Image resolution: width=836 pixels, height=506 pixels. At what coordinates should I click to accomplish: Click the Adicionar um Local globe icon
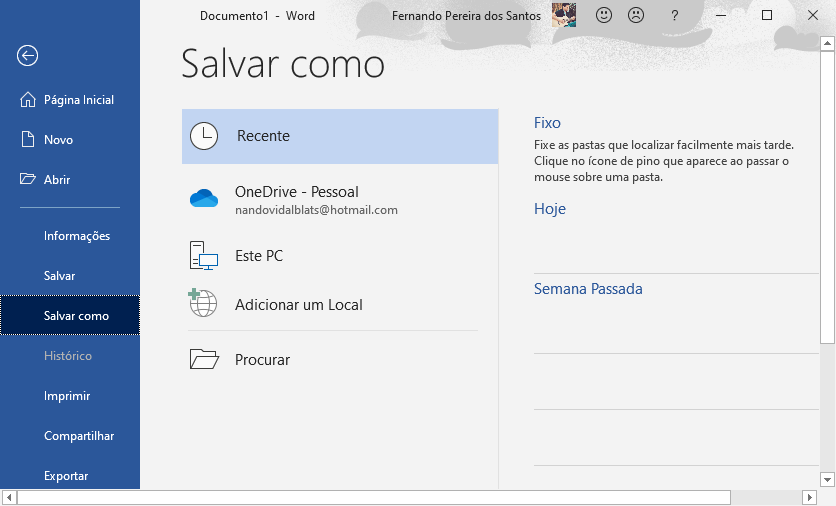click(x=203, y=303)
